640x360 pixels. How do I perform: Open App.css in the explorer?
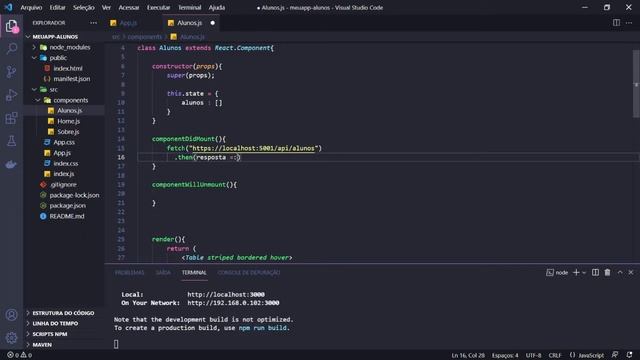pos(64,142)
